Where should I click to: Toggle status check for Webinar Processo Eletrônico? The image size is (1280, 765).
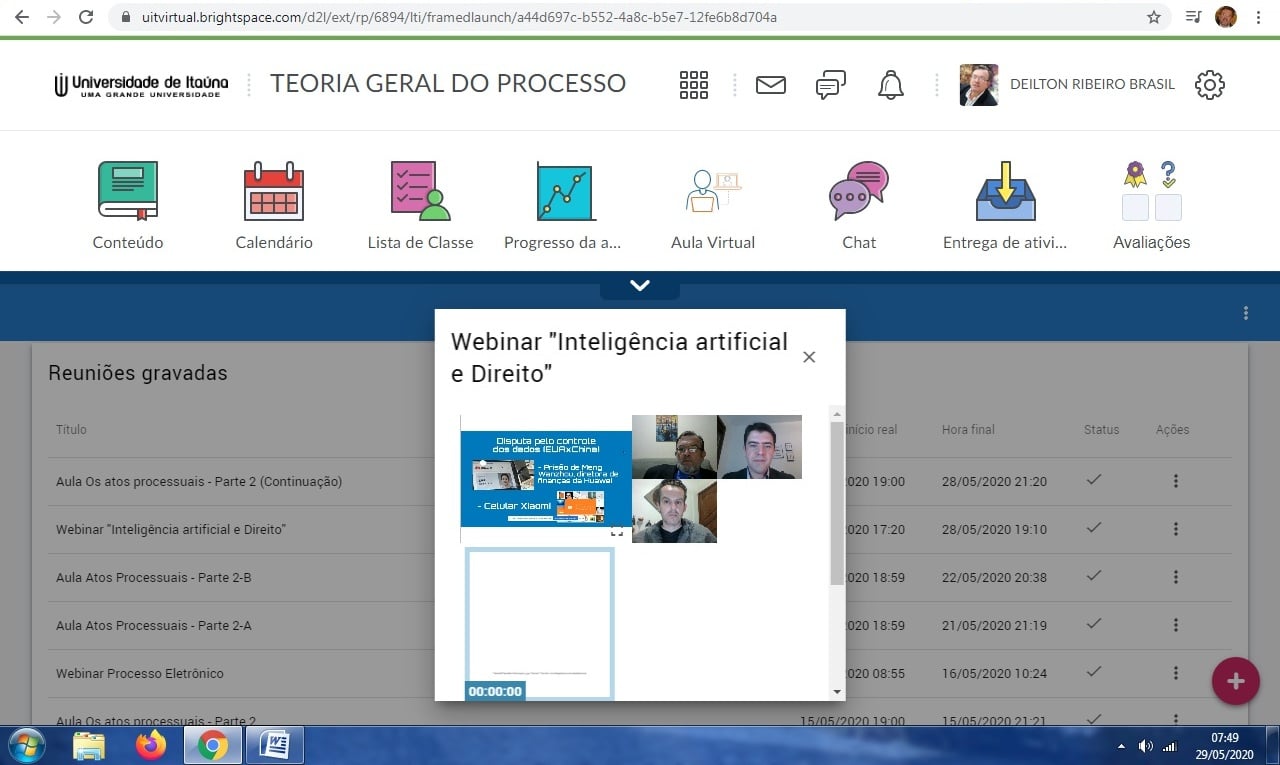tap(1093, 673)
